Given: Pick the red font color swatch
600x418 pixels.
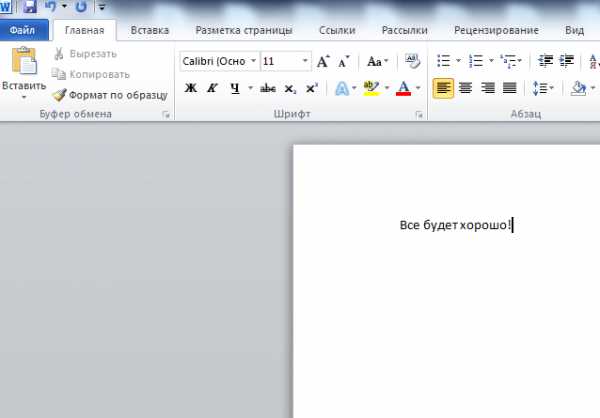Looking at the screenshot, I should [404, 89].
